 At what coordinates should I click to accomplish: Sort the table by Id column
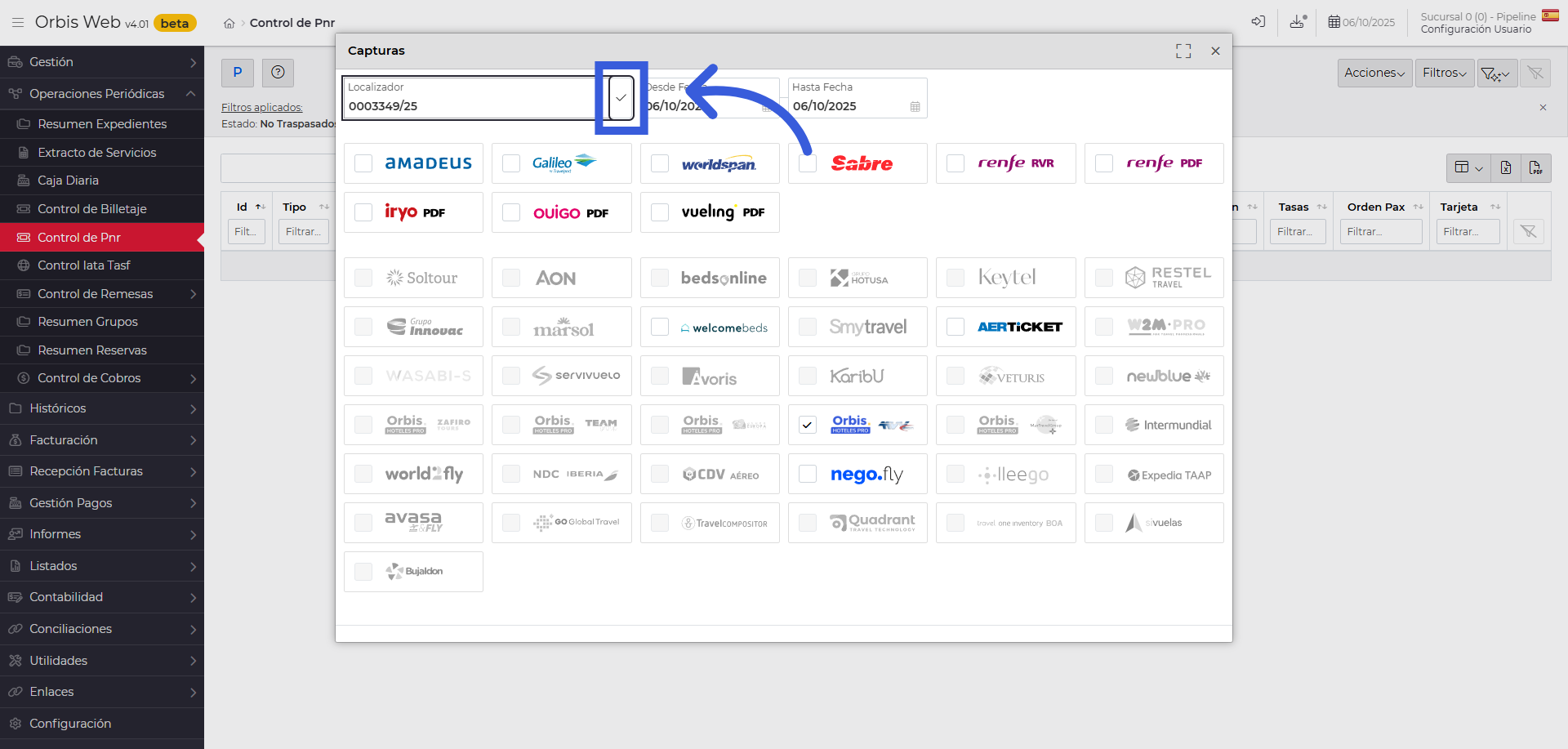(x=261, y=207)
